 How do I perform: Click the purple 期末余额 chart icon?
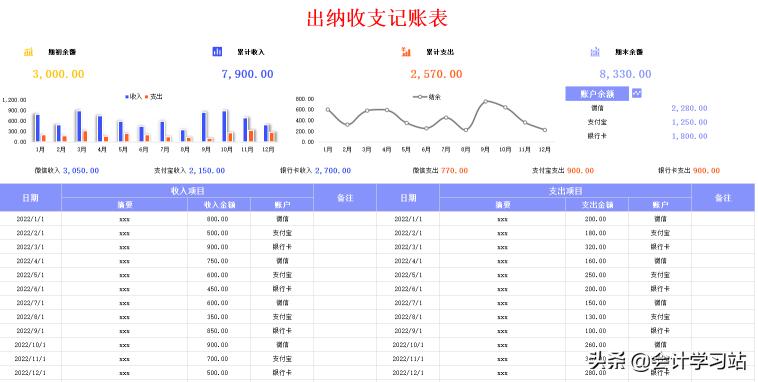pyautogui.click(x=595, y=52)
